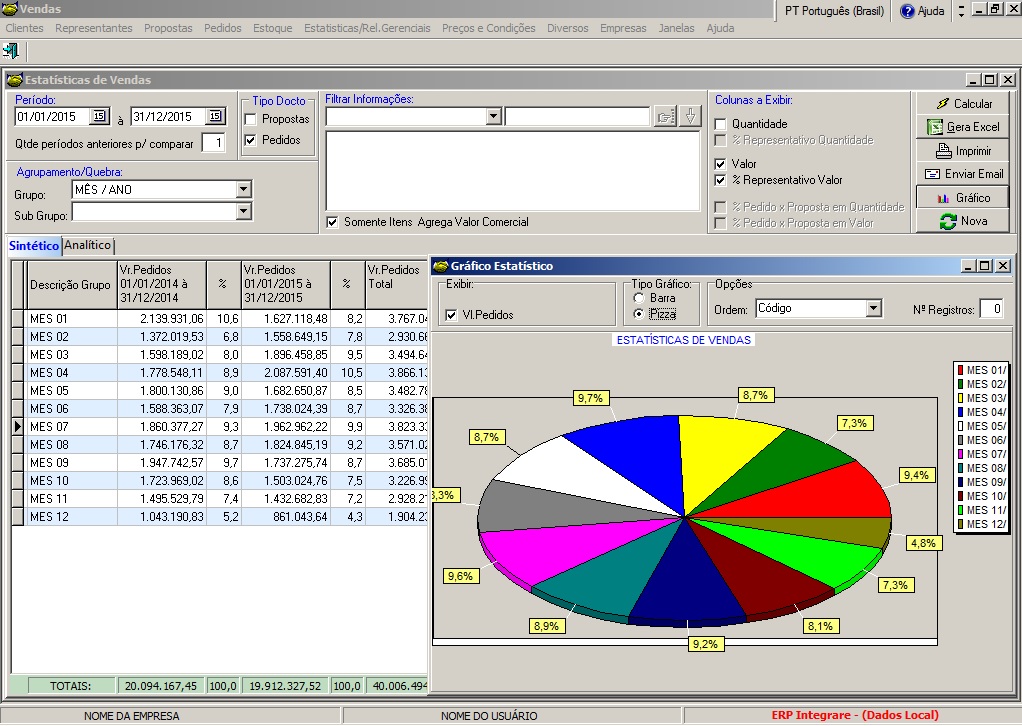Click the Gera Excel button
Image resolution: width=1022 pixels, height=726 pixels.
click(962, 127)
